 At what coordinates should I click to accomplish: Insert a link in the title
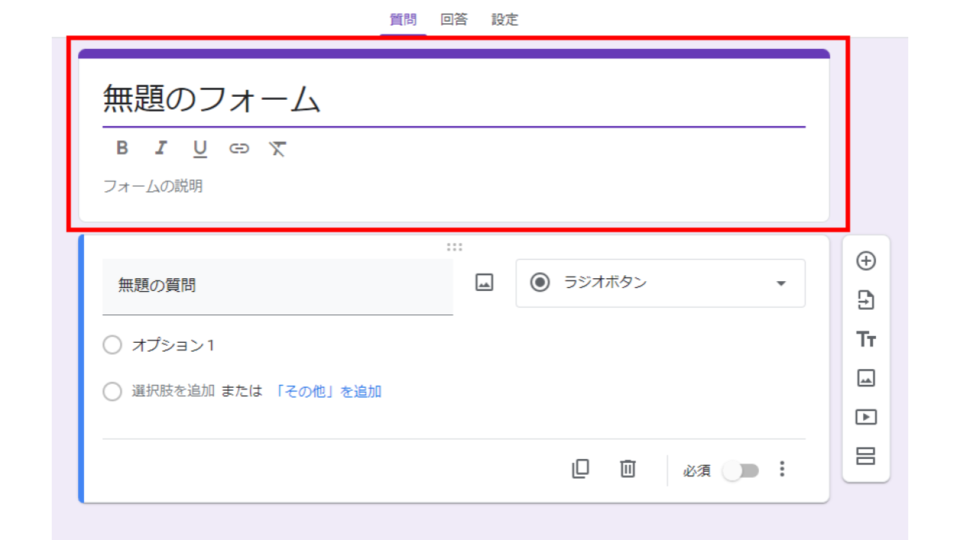point(239,148)
